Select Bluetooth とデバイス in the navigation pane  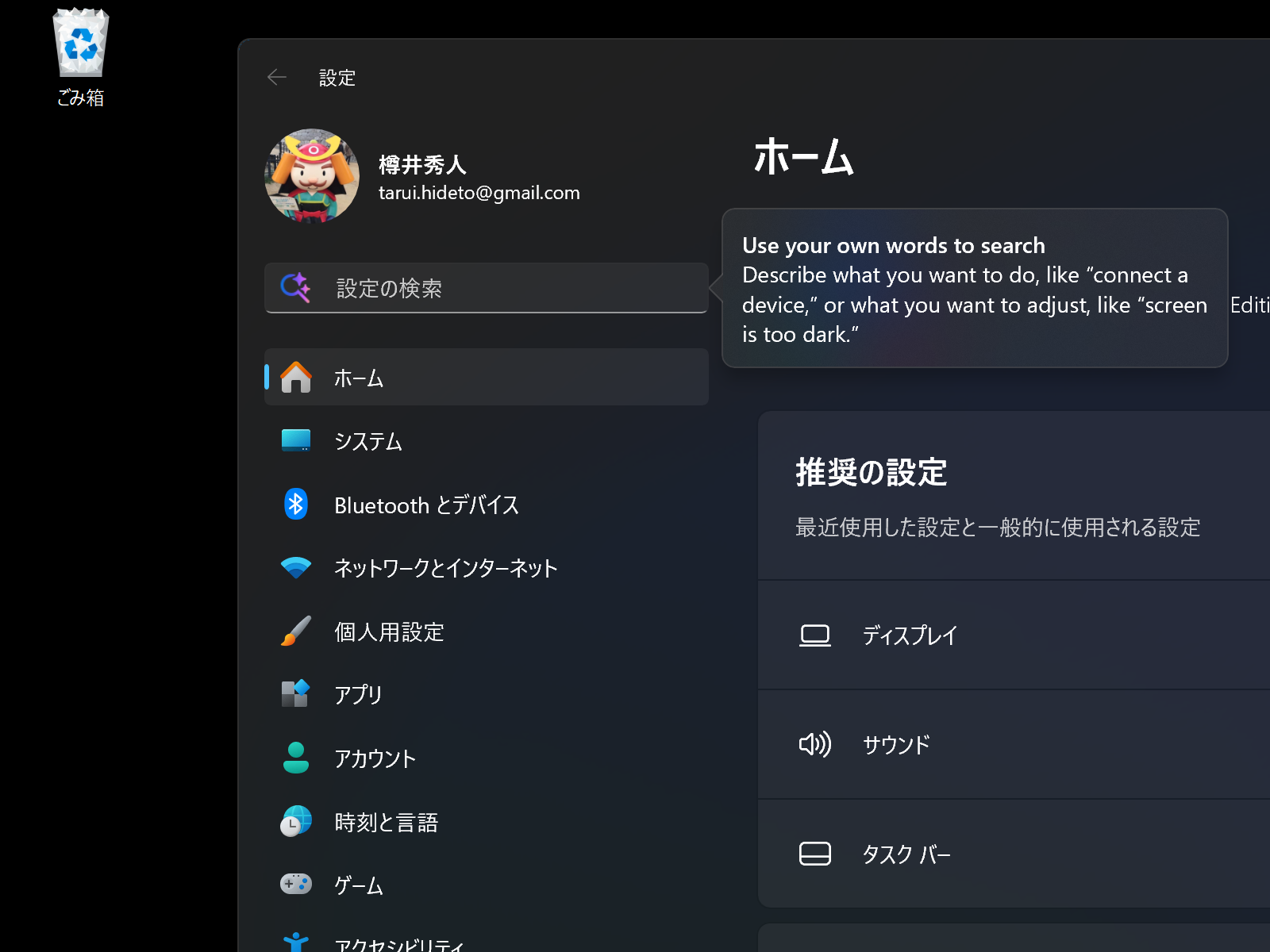(x=427, y=505)
